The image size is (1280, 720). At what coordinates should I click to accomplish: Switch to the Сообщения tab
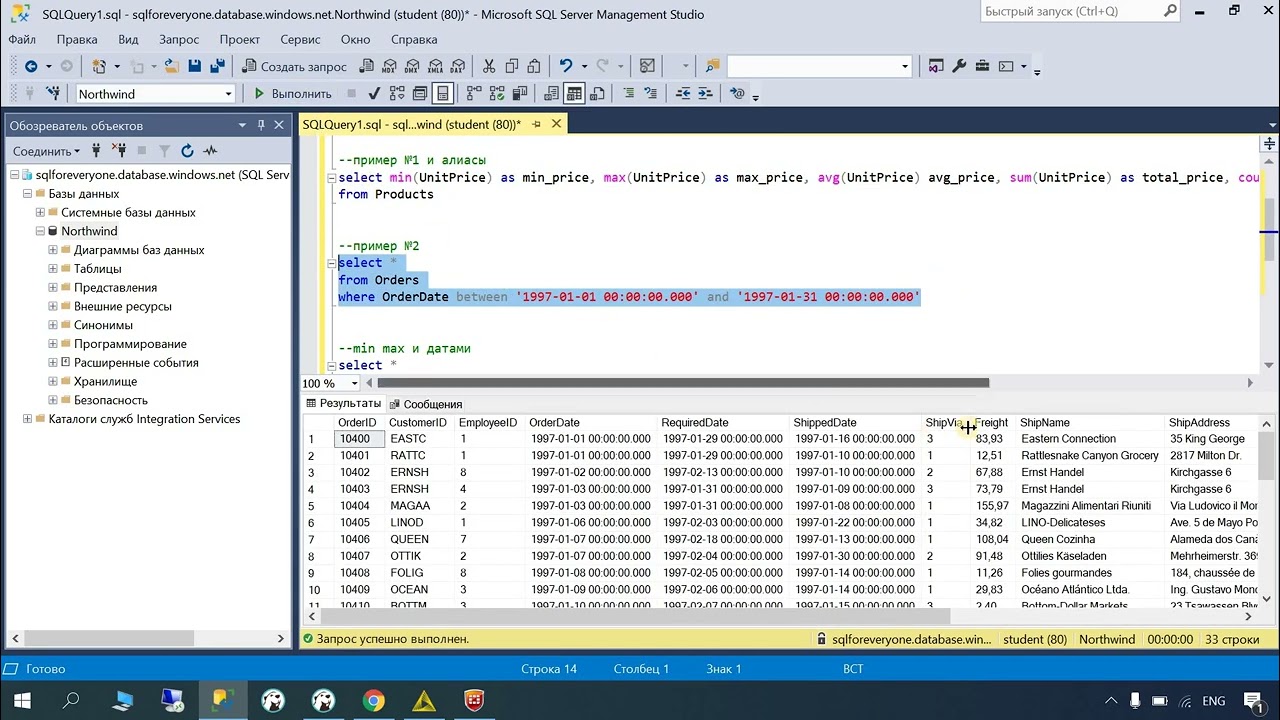[426, 404]
